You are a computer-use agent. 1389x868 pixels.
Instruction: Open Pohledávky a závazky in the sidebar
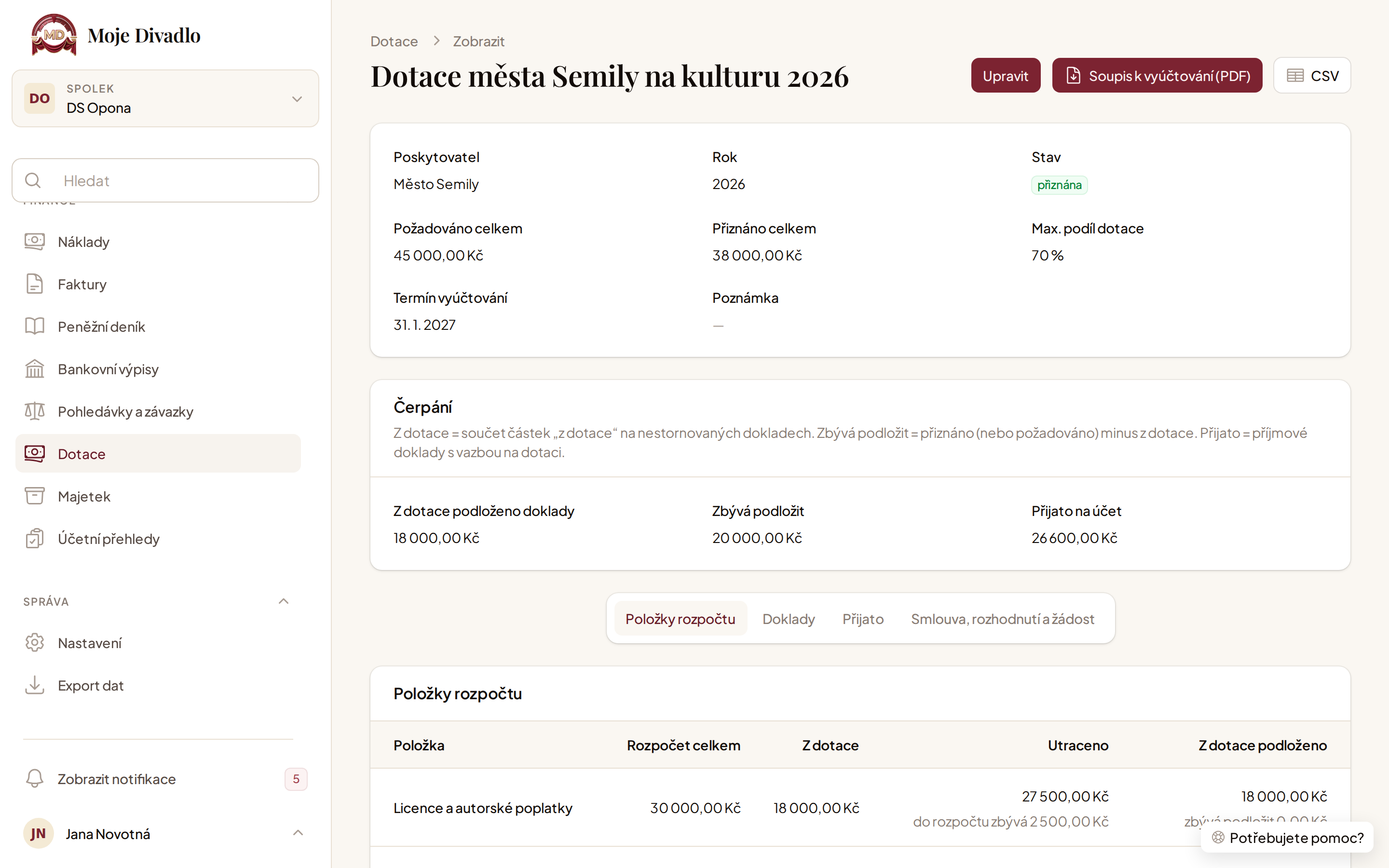tap(158, 412)
